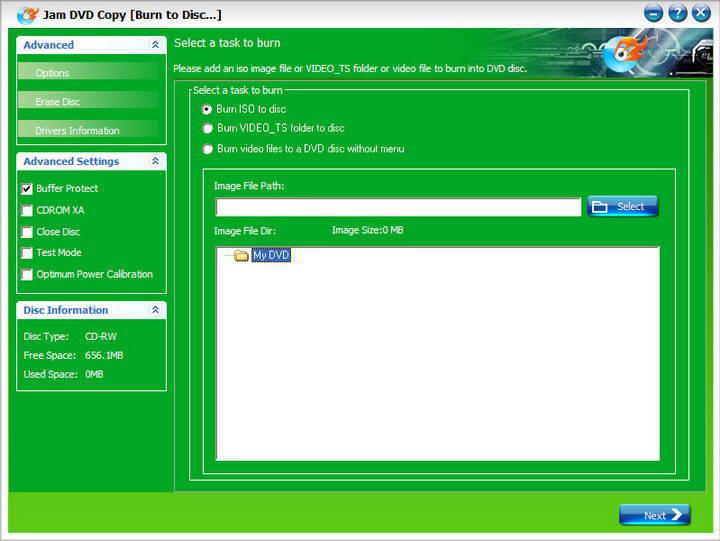Turn on Test Mode checkbox
This screenshot has width=720, height=541.
[x=27, y=253]
